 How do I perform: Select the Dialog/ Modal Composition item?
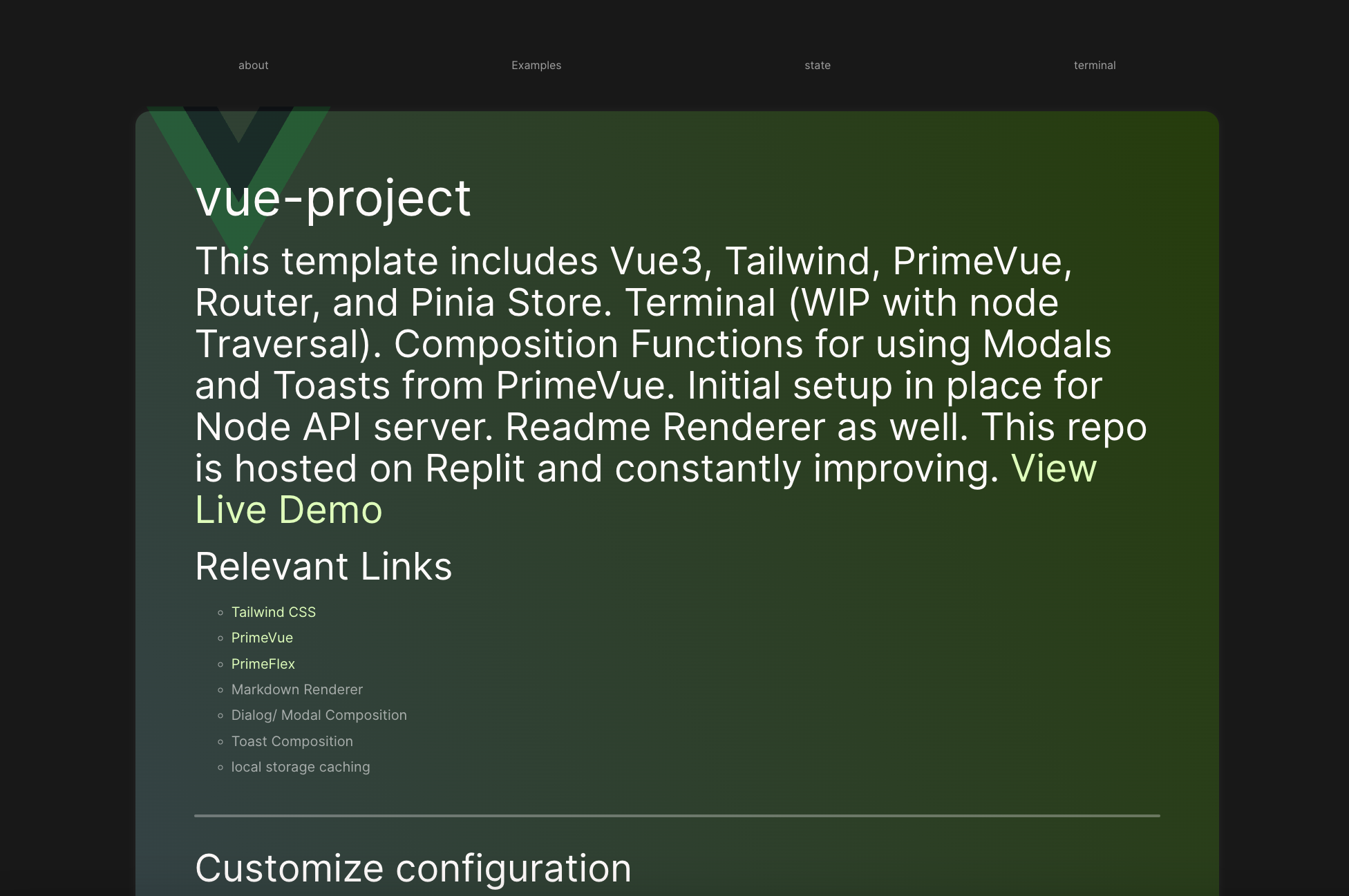pyautogui.click(x=319, y=715)
